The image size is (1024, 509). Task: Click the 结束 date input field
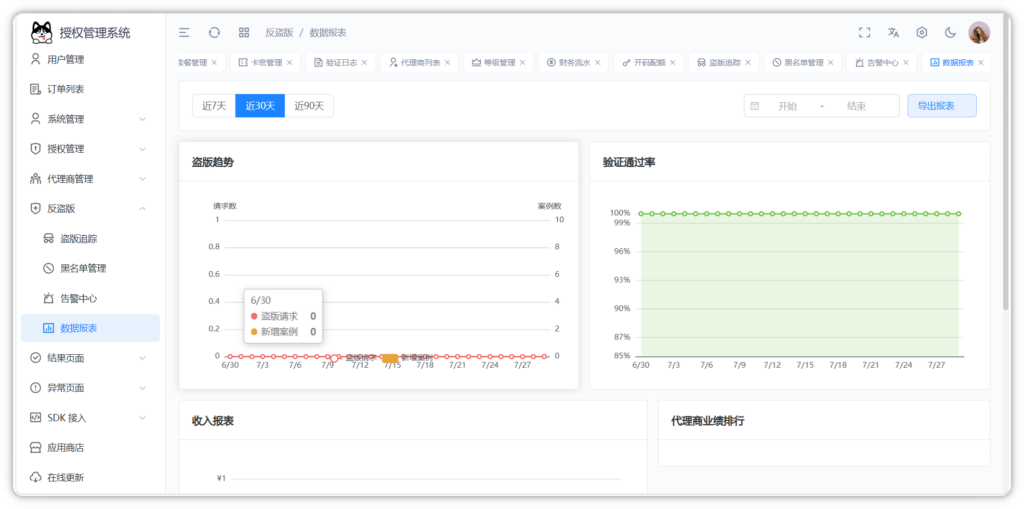[x=856, y=106]
